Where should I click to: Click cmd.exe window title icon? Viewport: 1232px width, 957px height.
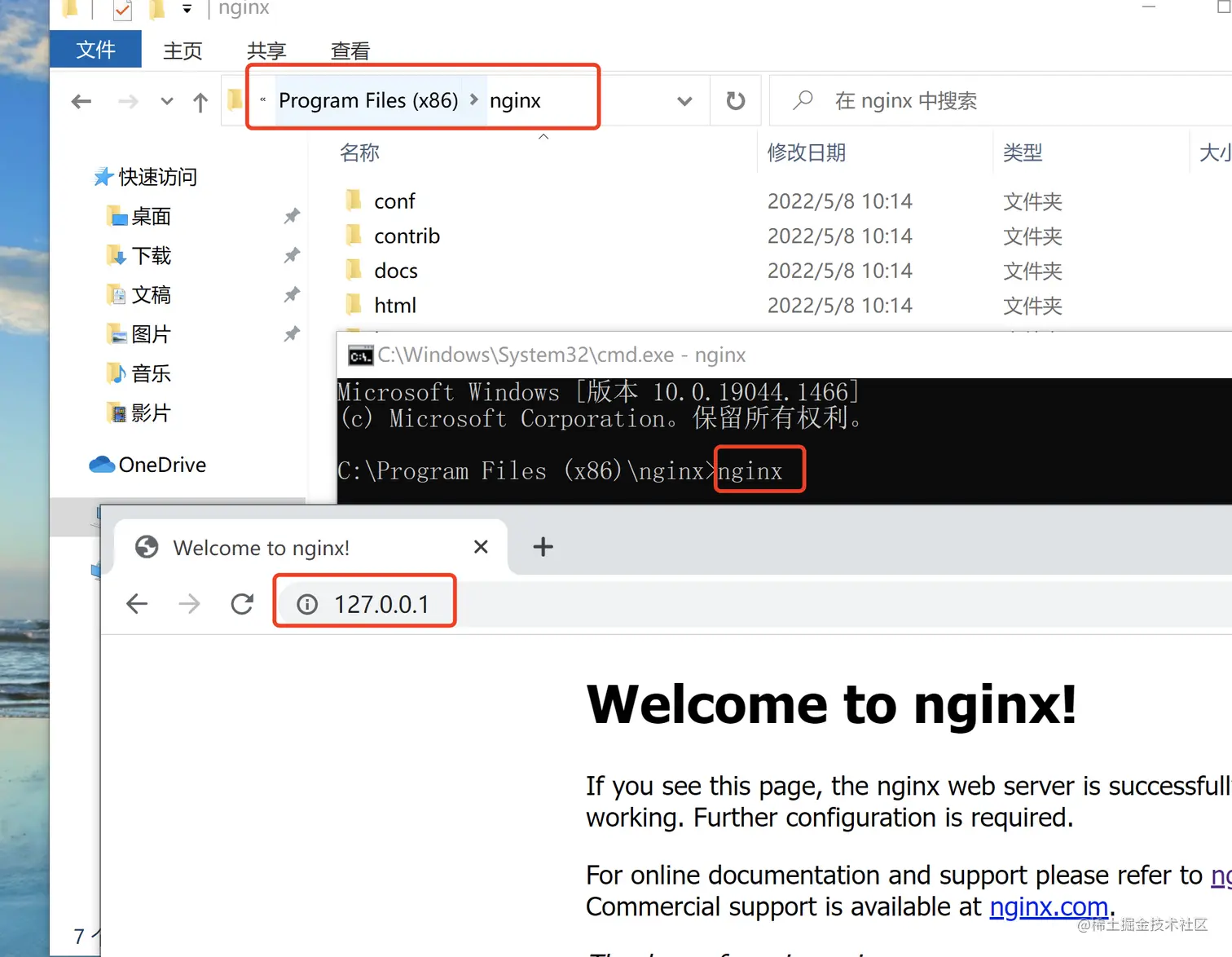click(x=360, y=355)
